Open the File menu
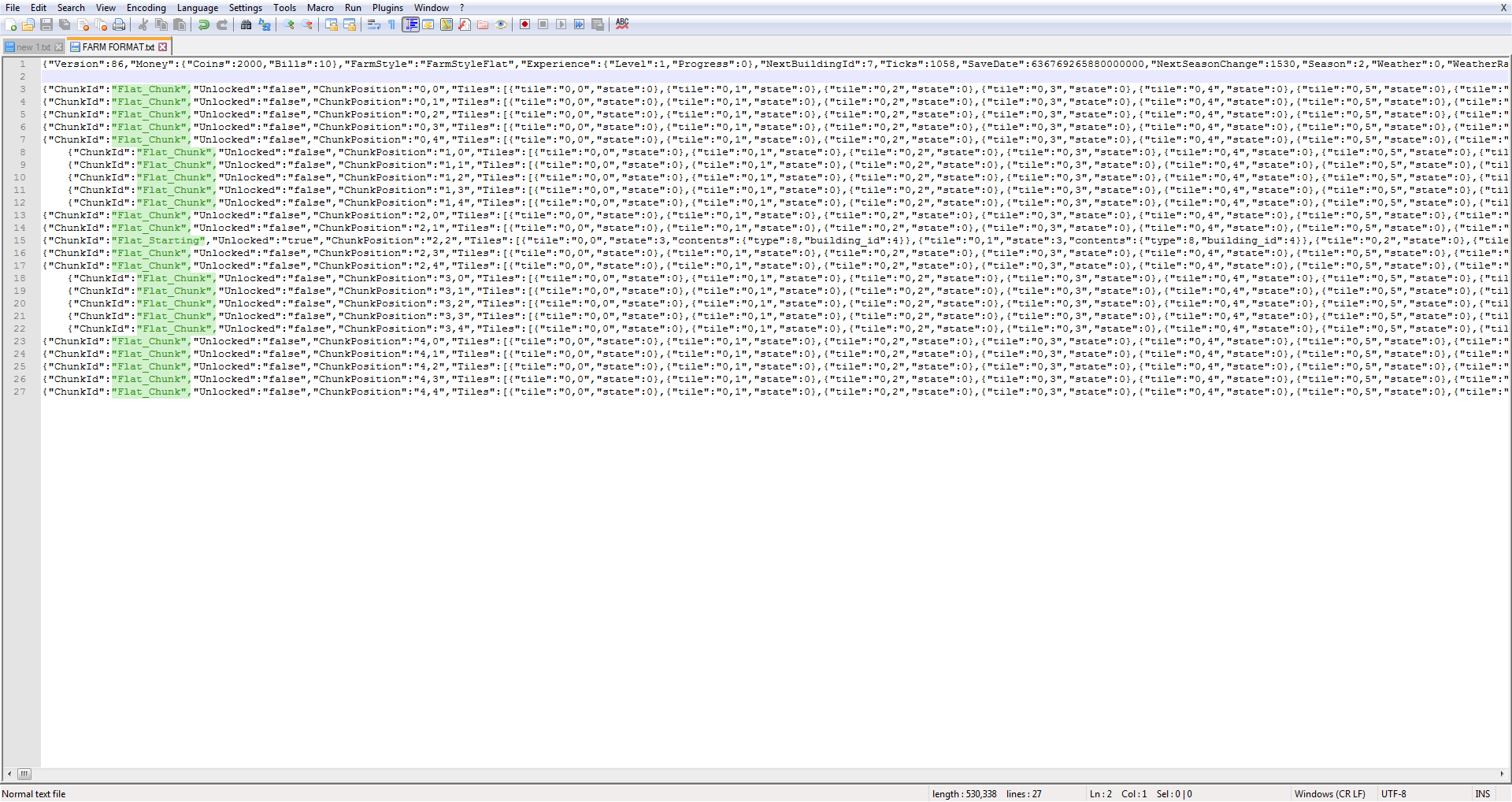Screen dimensions: 1512x802 click(13, 8)
